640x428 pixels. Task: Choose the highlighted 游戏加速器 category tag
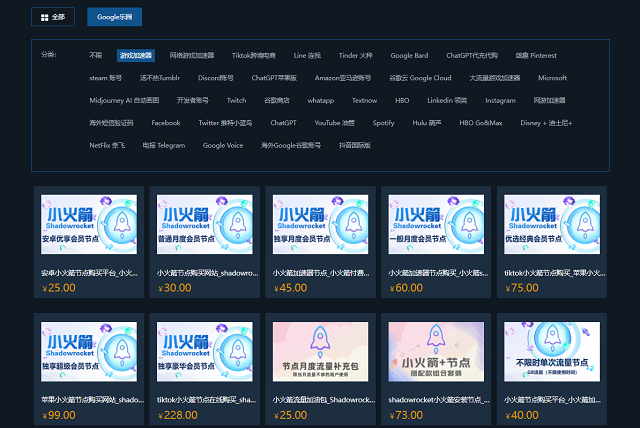[x=136, y=55]
